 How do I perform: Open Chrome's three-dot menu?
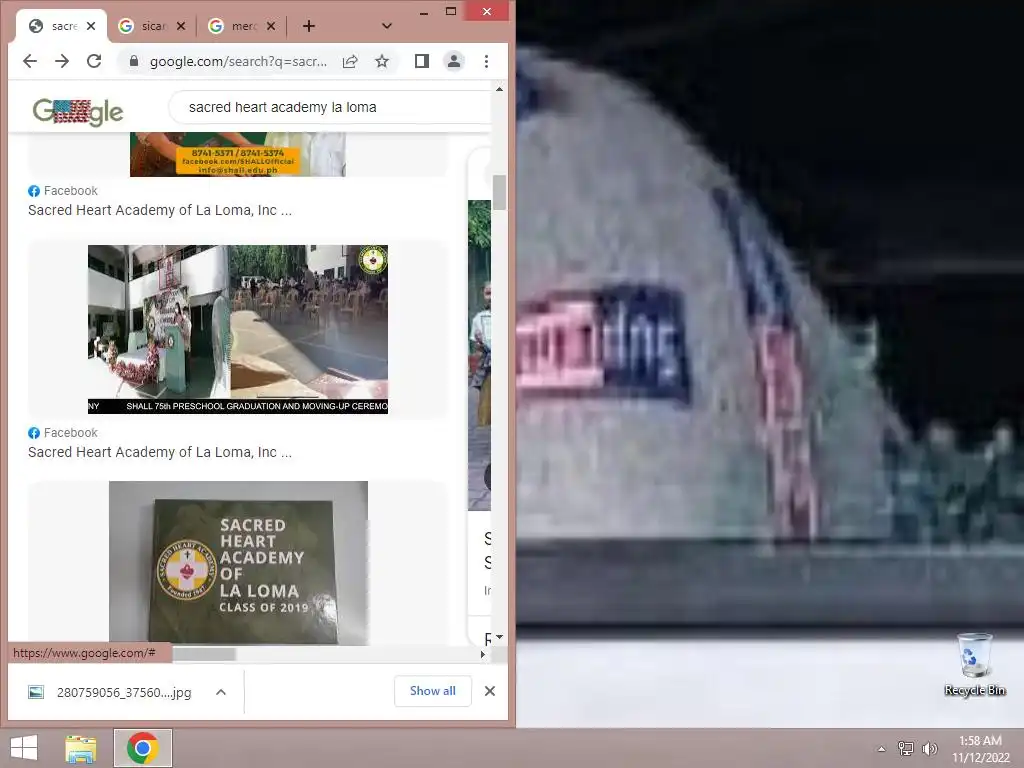486,61
